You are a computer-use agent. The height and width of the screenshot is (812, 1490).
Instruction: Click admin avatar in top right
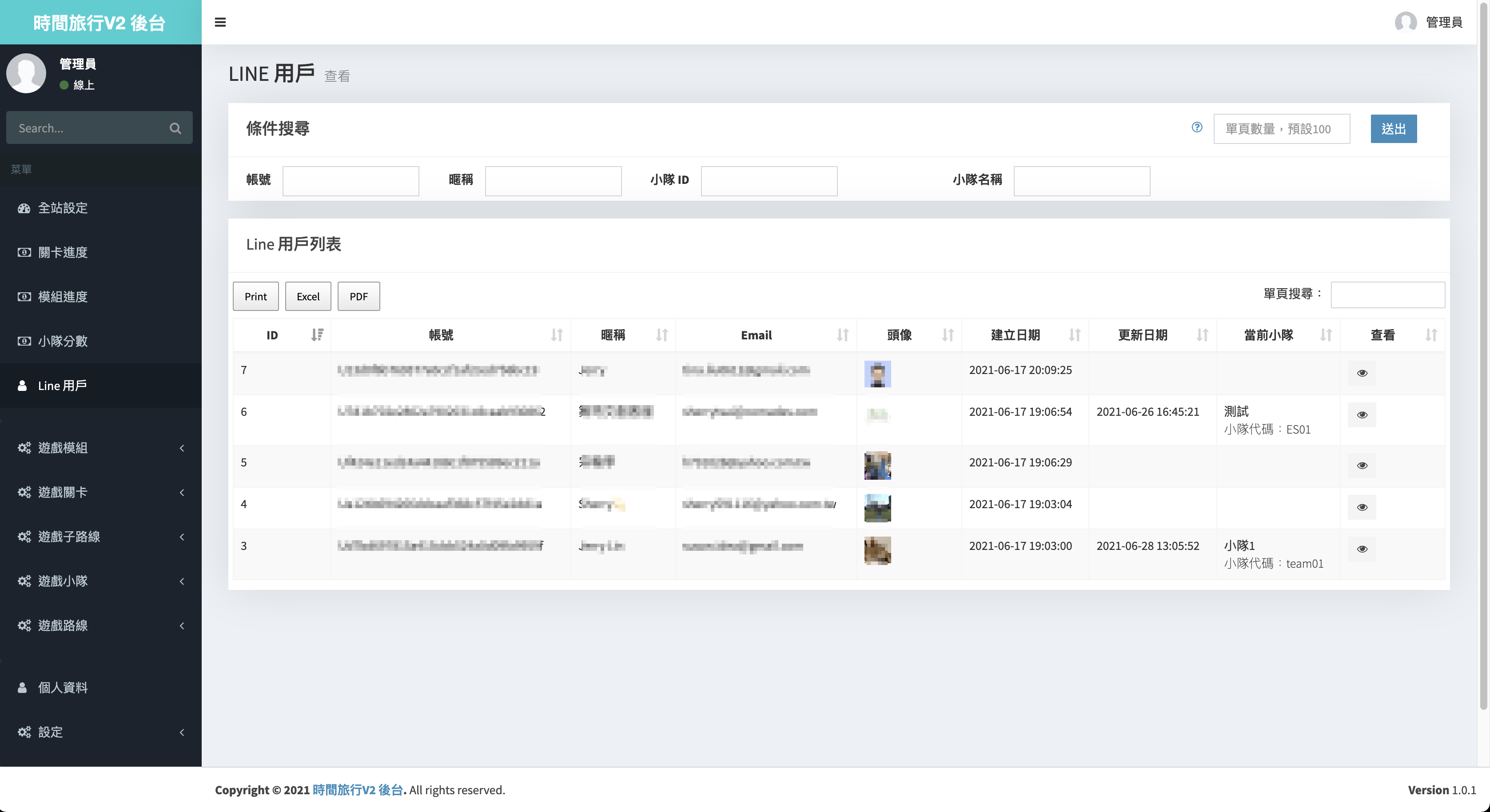1406,22
